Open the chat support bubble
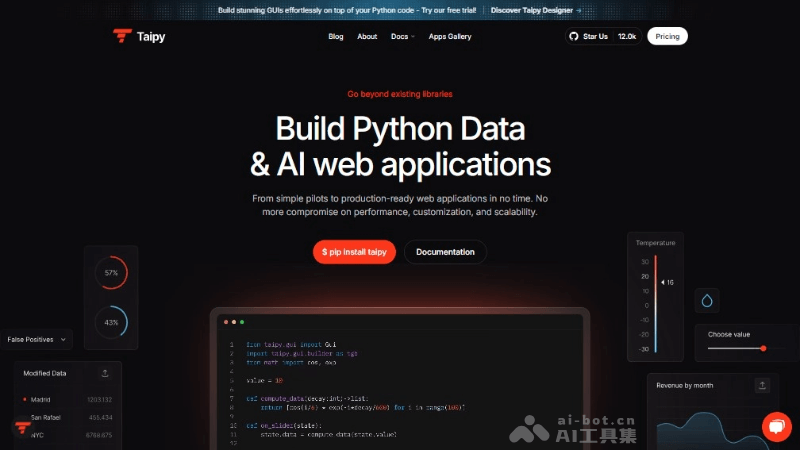Image resolution: width=800 pixels, height=450 pixels. 776,426
